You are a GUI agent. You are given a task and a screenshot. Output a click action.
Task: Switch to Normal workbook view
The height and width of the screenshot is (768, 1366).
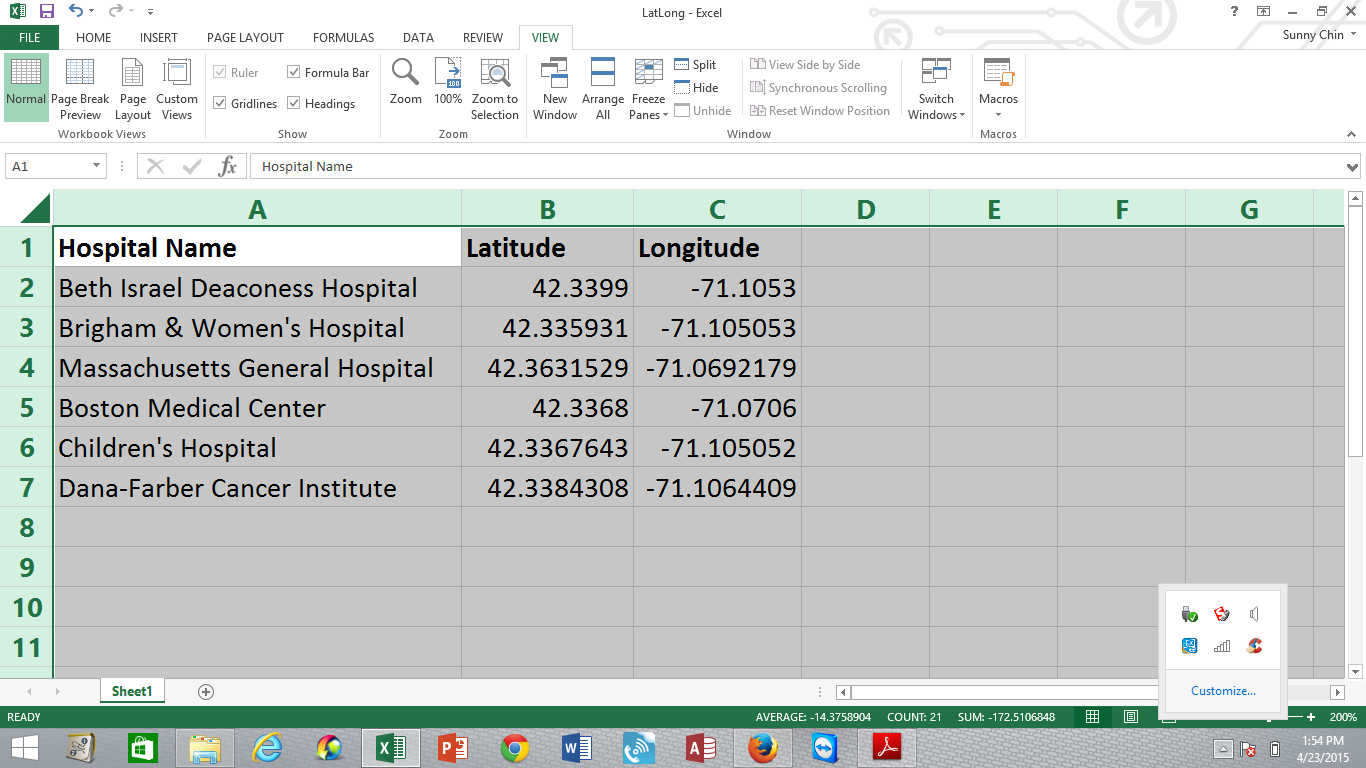pos(26,87)
